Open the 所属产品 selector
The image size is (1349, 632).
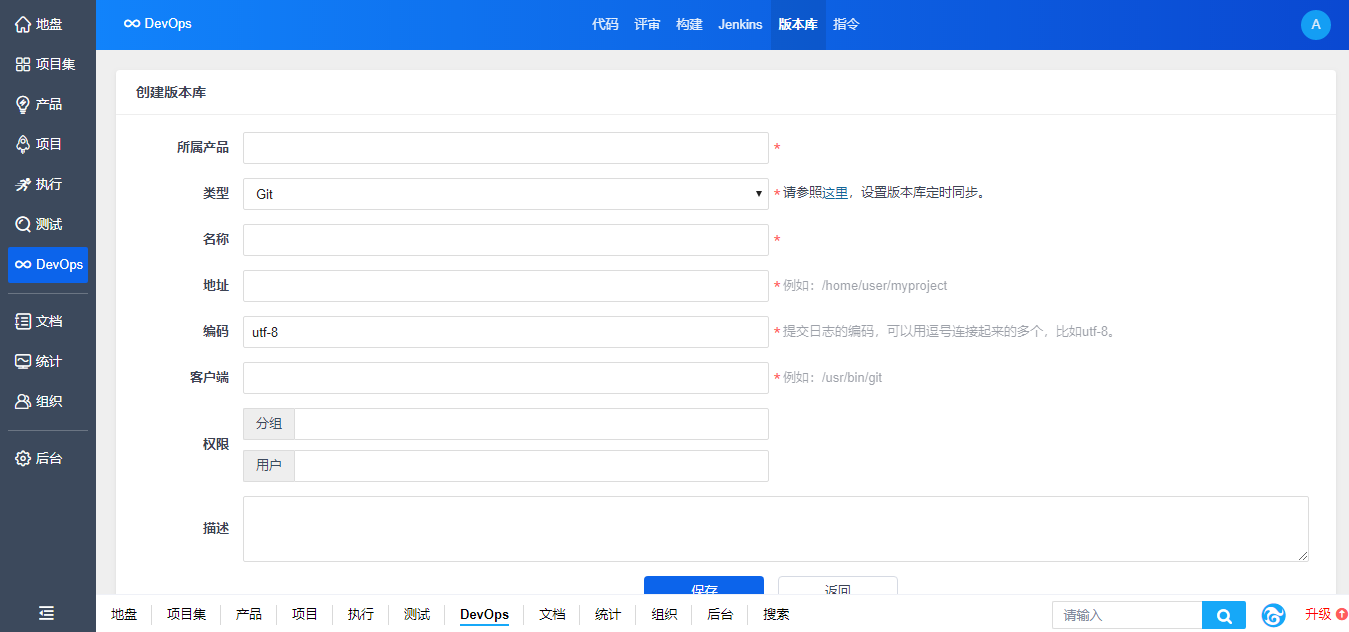[x=506, y=148]
